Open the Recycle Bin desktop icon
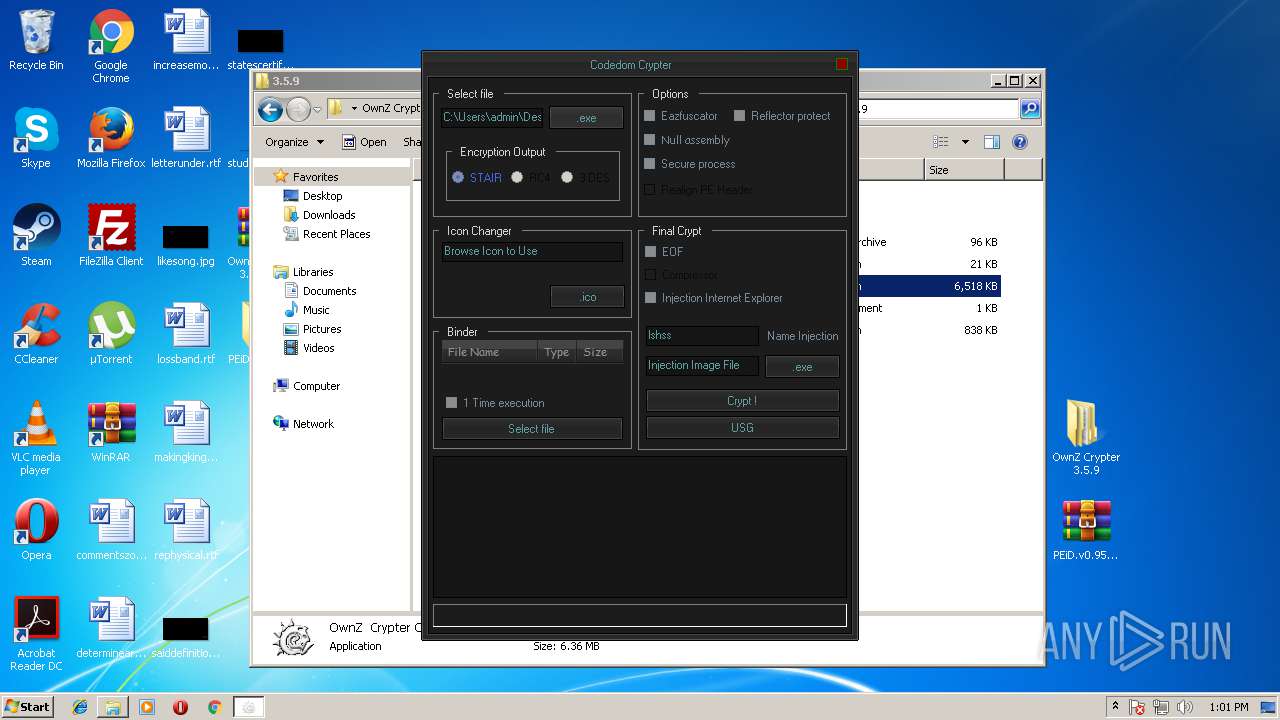The height and width of the screenshot is (720, 1280). coord(36,40)
